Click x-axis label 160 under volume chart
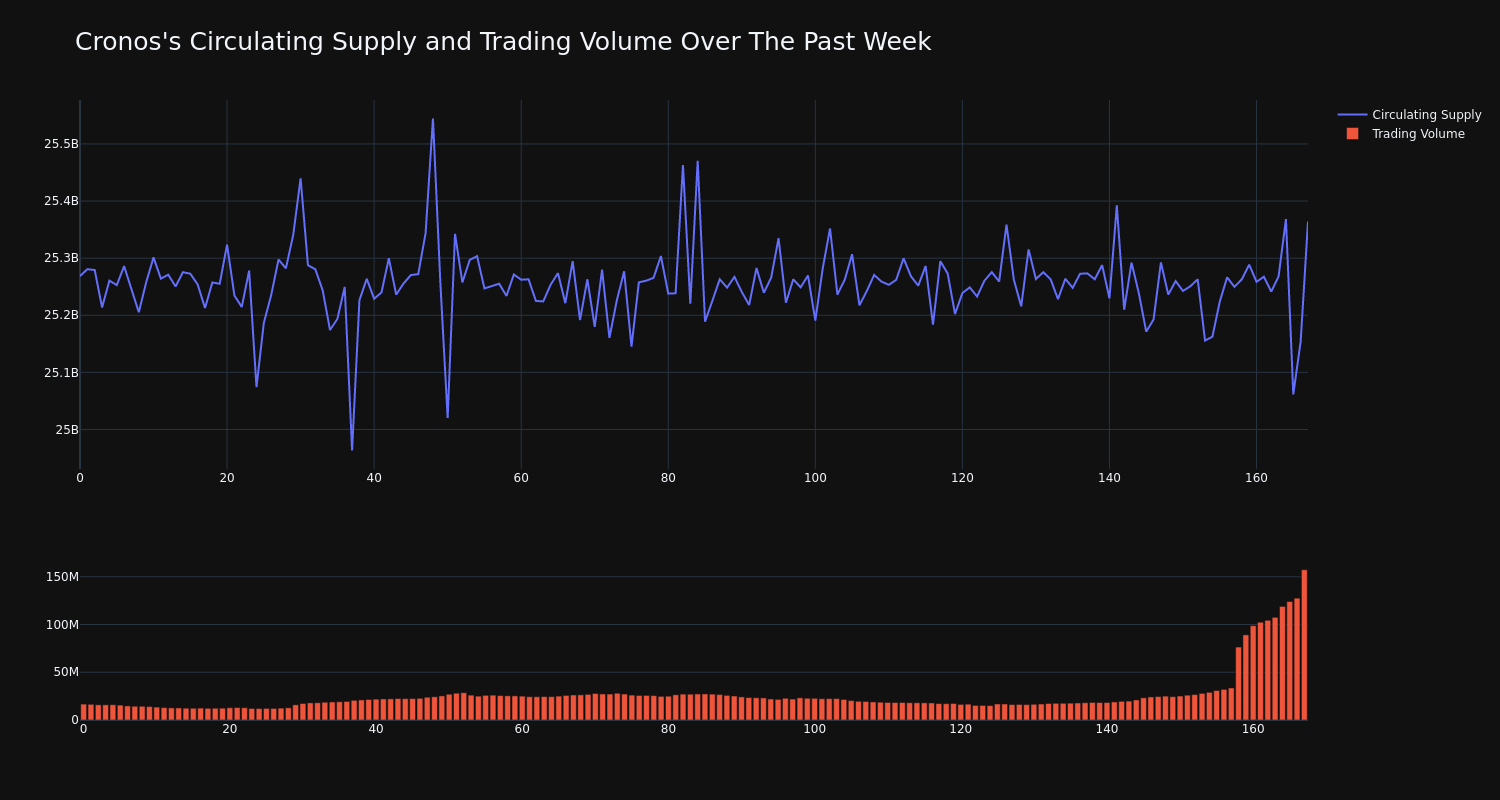1500x800 pixels. click(1253, 729)
